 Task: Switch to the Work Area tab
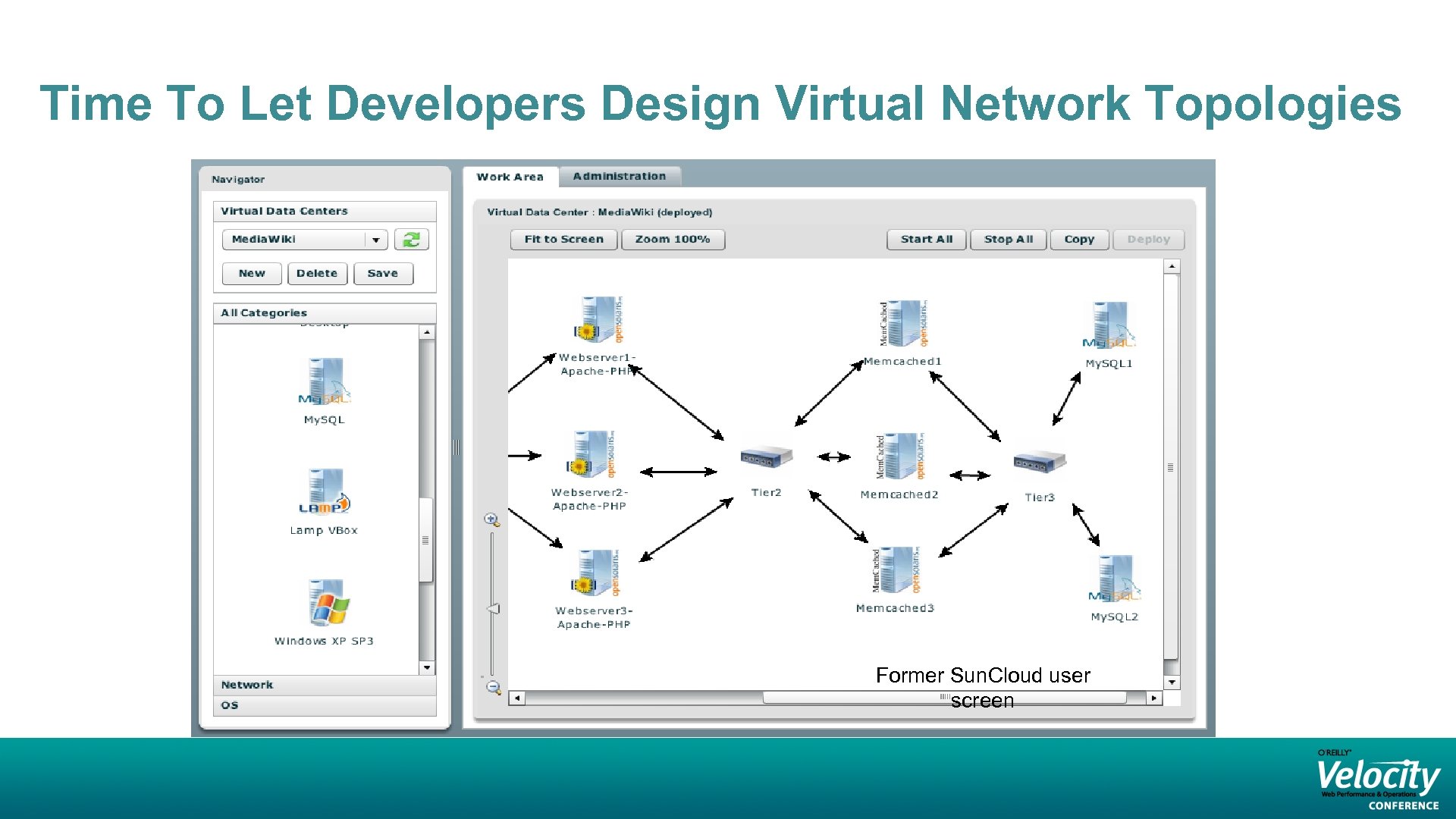coord(509,176)
